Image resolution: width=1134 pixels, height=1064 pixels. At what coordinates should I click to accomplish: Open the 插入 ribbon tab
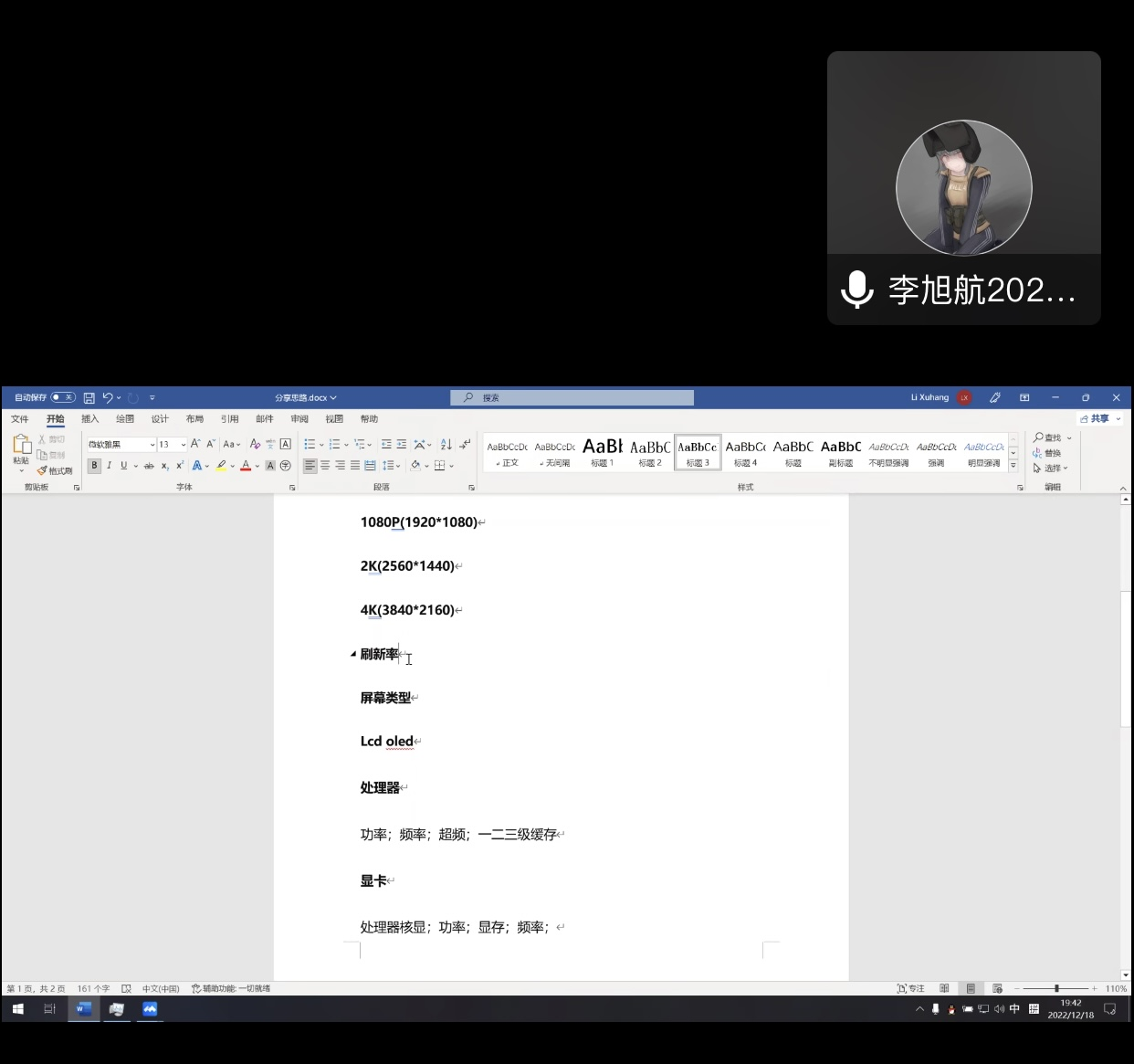pos(89,419)
